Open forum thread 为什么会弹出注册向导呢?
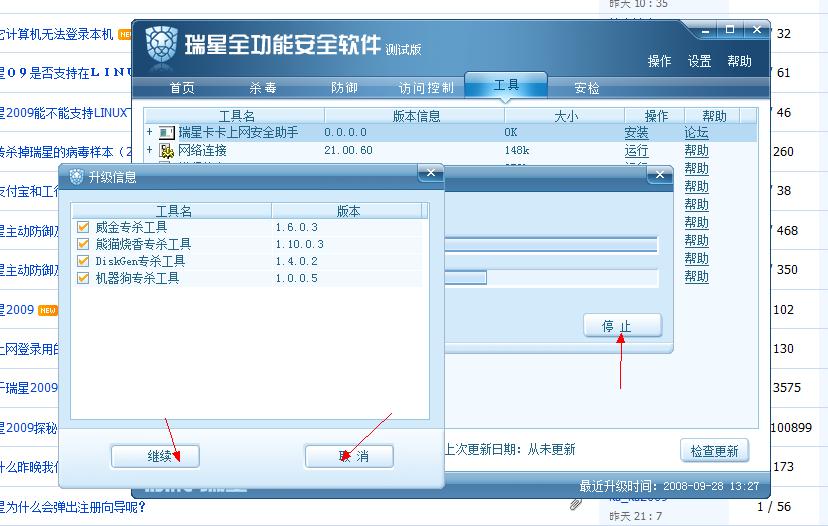828x526 pixels. (73, 508)
